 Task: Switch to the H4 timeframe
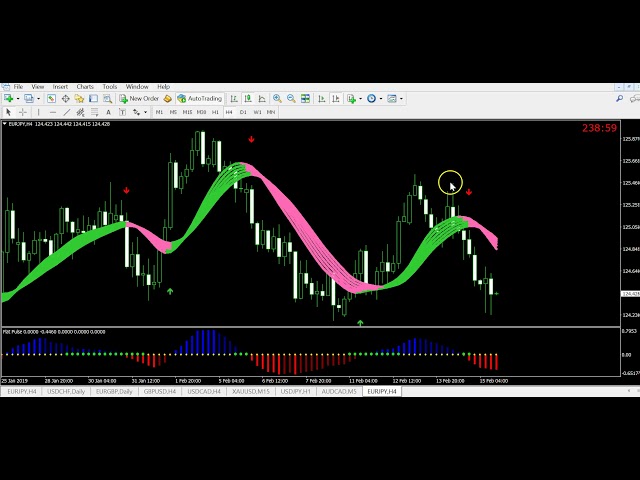pyautogui.click(x=229, y=112)
